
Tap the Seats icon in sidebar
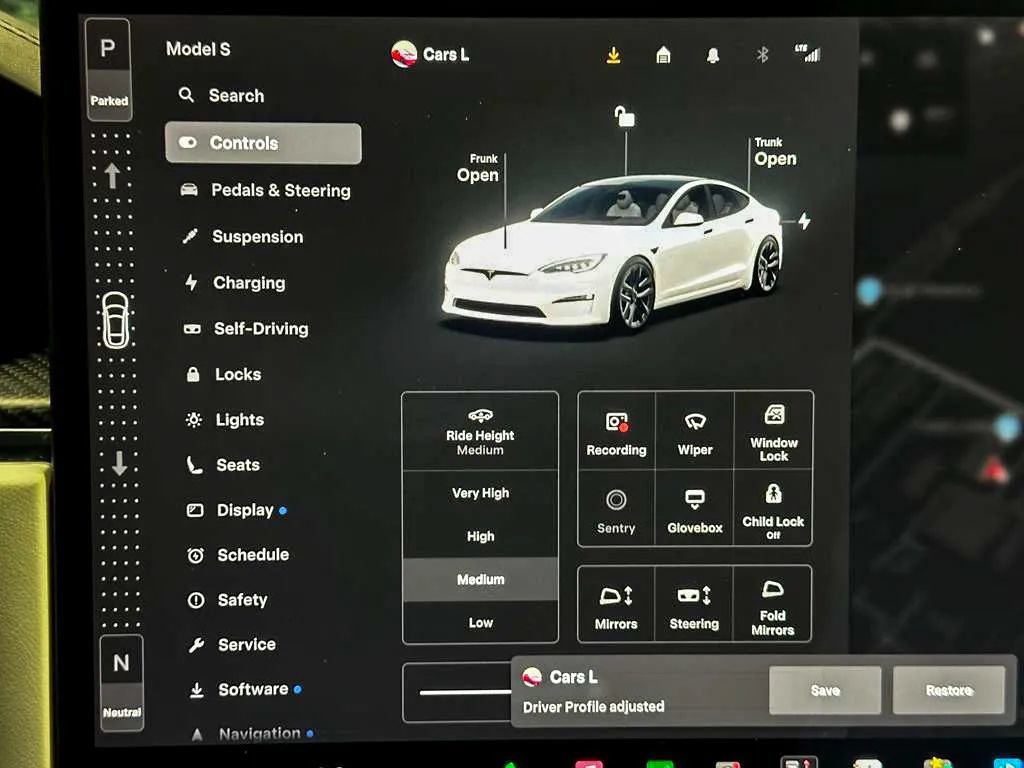coord(194,465)
